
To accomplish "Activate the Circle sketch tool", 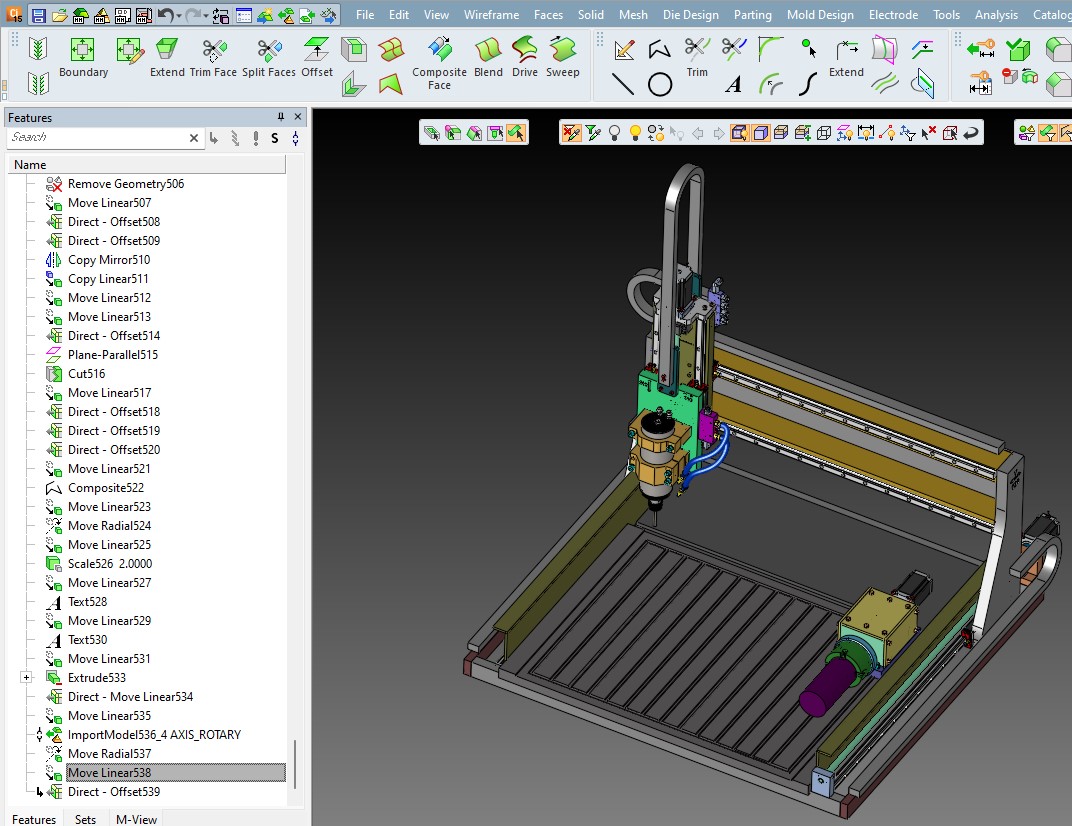I will (x=660, y=85).
